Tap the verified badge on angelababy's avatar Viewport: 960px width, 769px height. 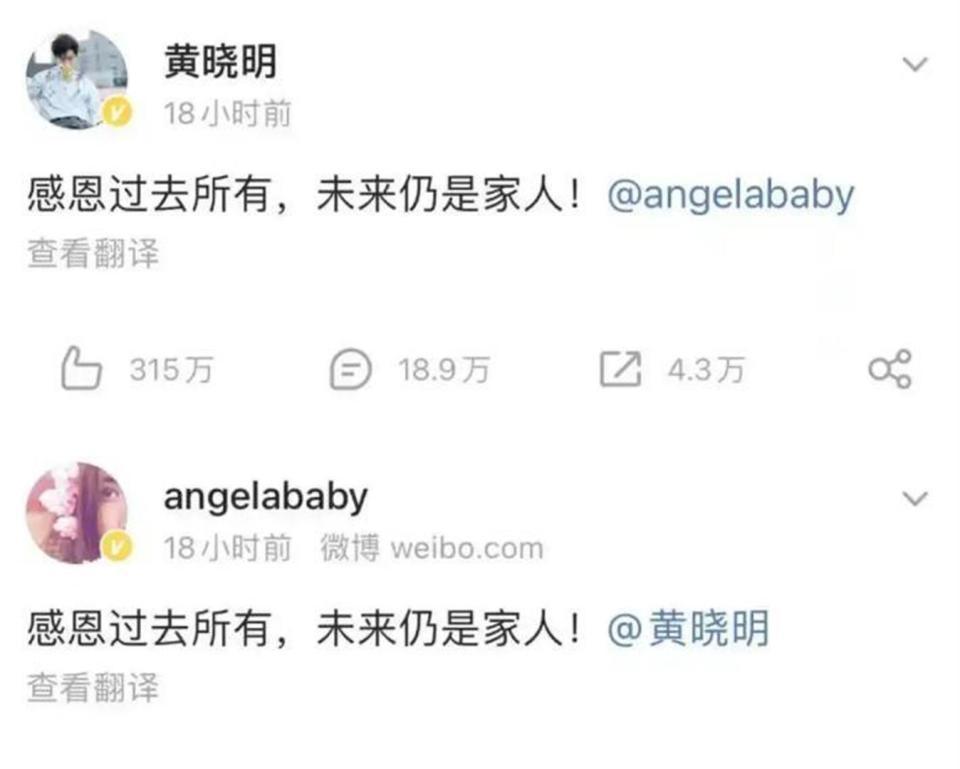click(117, 546)
